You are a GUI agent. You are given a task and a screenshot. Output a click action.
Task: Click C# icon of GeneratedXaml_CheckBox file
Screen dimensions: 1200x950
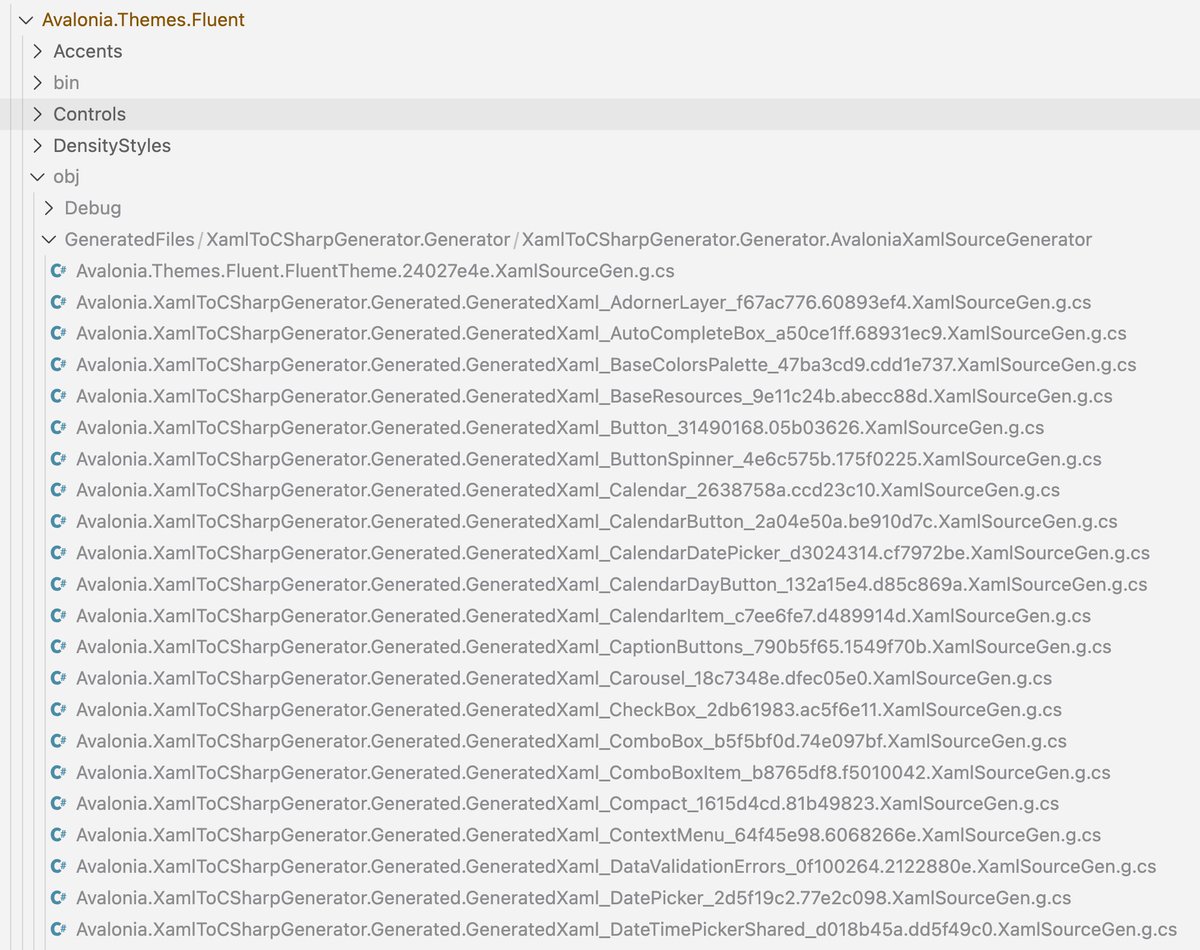tap(59, 710)
